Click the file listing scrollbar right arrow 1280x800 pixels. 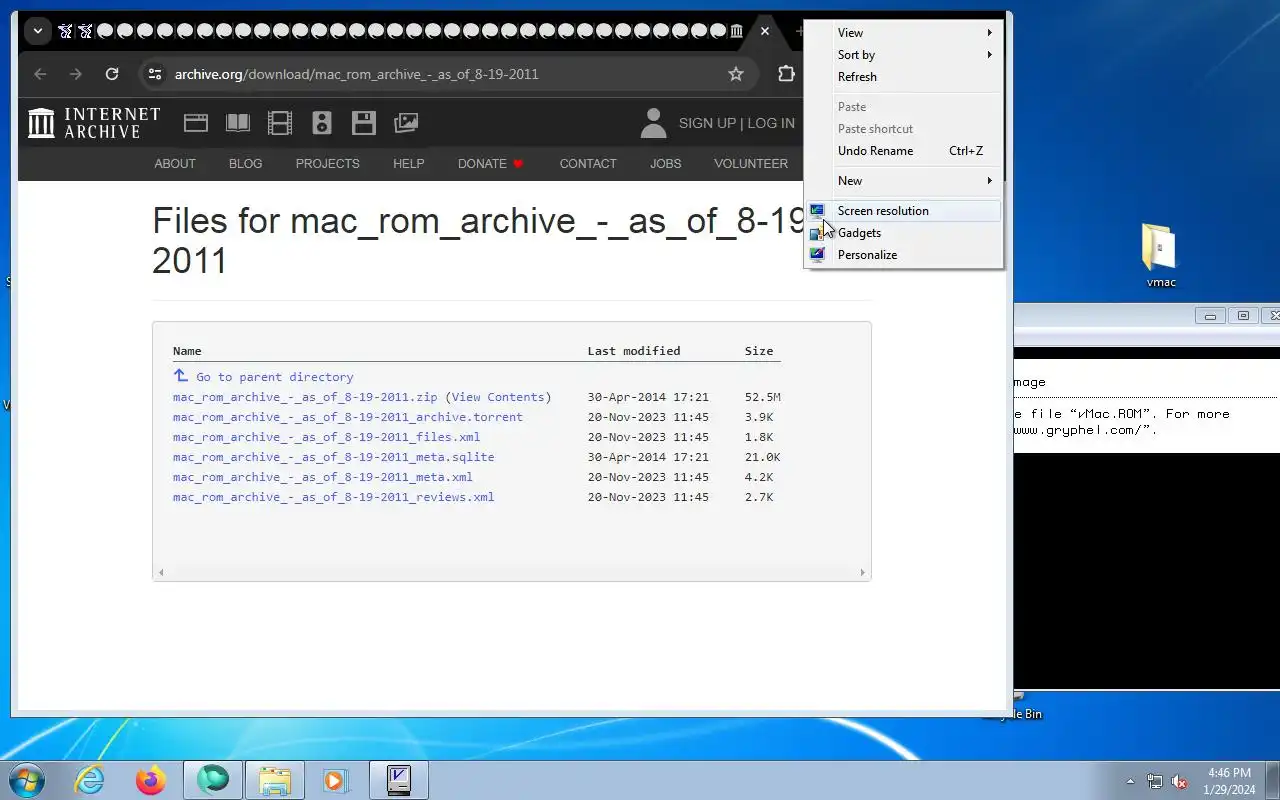point(862,573)
